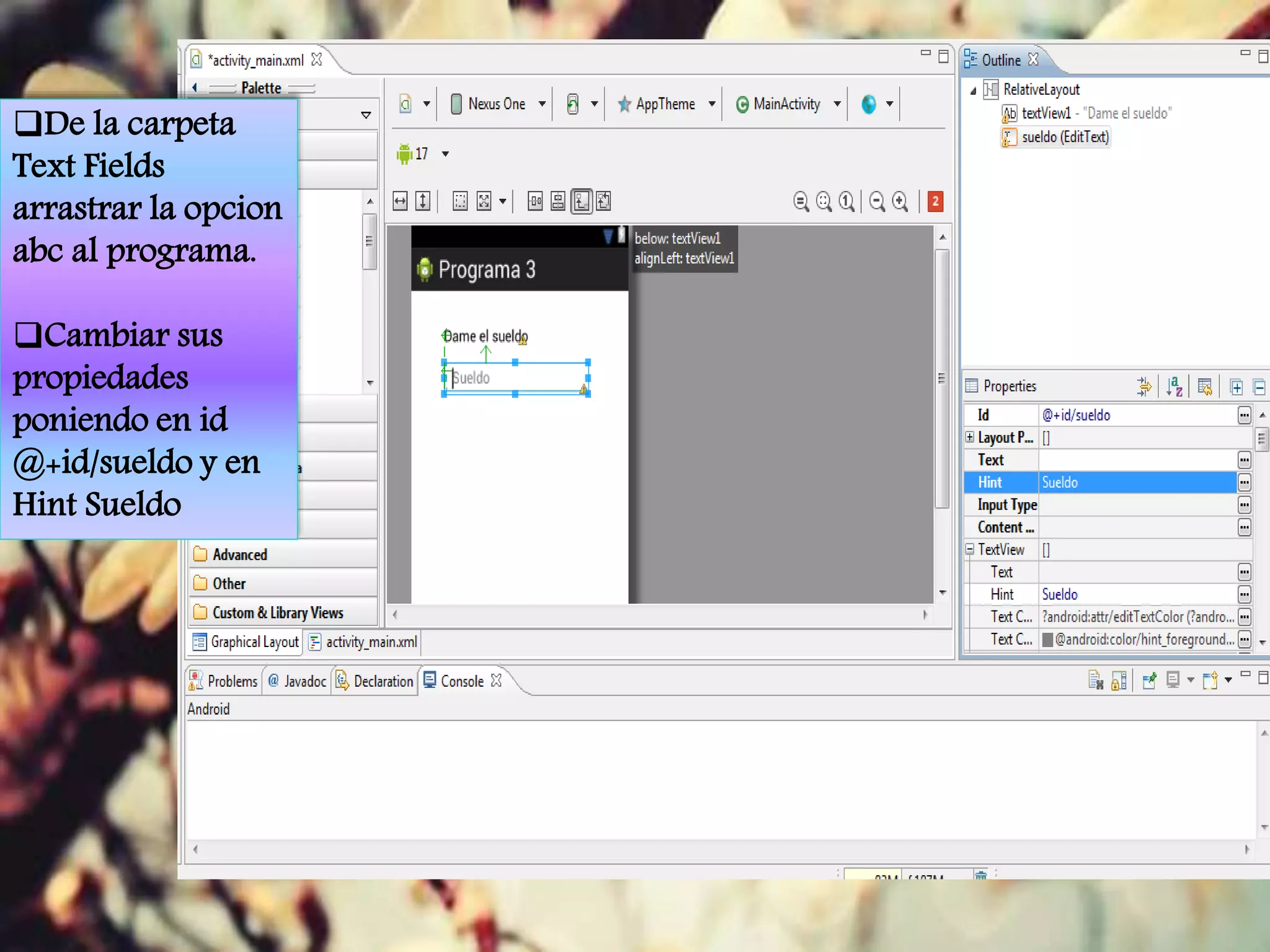This screenshot has height=952, width=1270.
Task: Click the Text C... hint_foreground color swatch
Action: point(1048,640)
